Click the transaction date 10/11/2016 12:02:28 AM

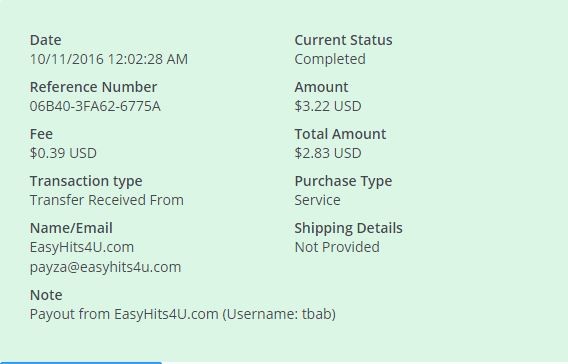[x=109, y=59]
